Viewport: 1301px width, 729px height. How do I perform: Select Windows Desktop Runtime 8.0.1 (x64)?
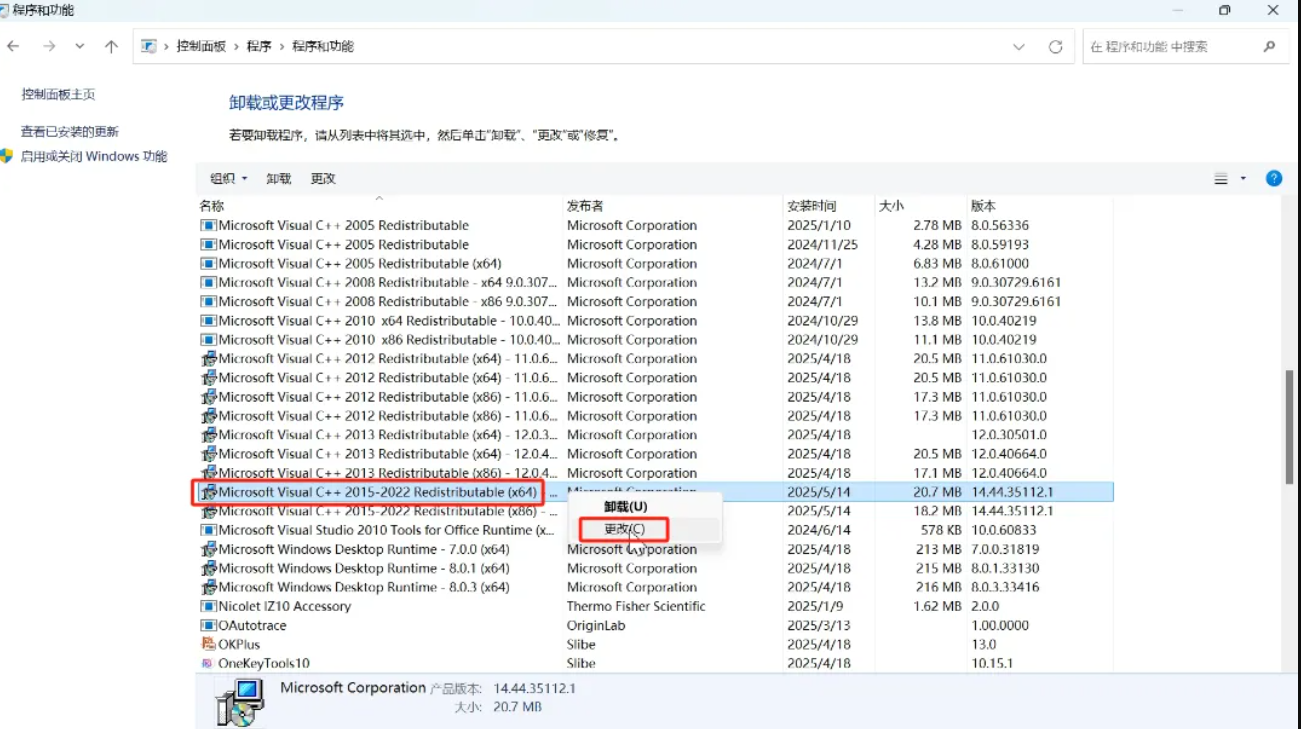656,568
